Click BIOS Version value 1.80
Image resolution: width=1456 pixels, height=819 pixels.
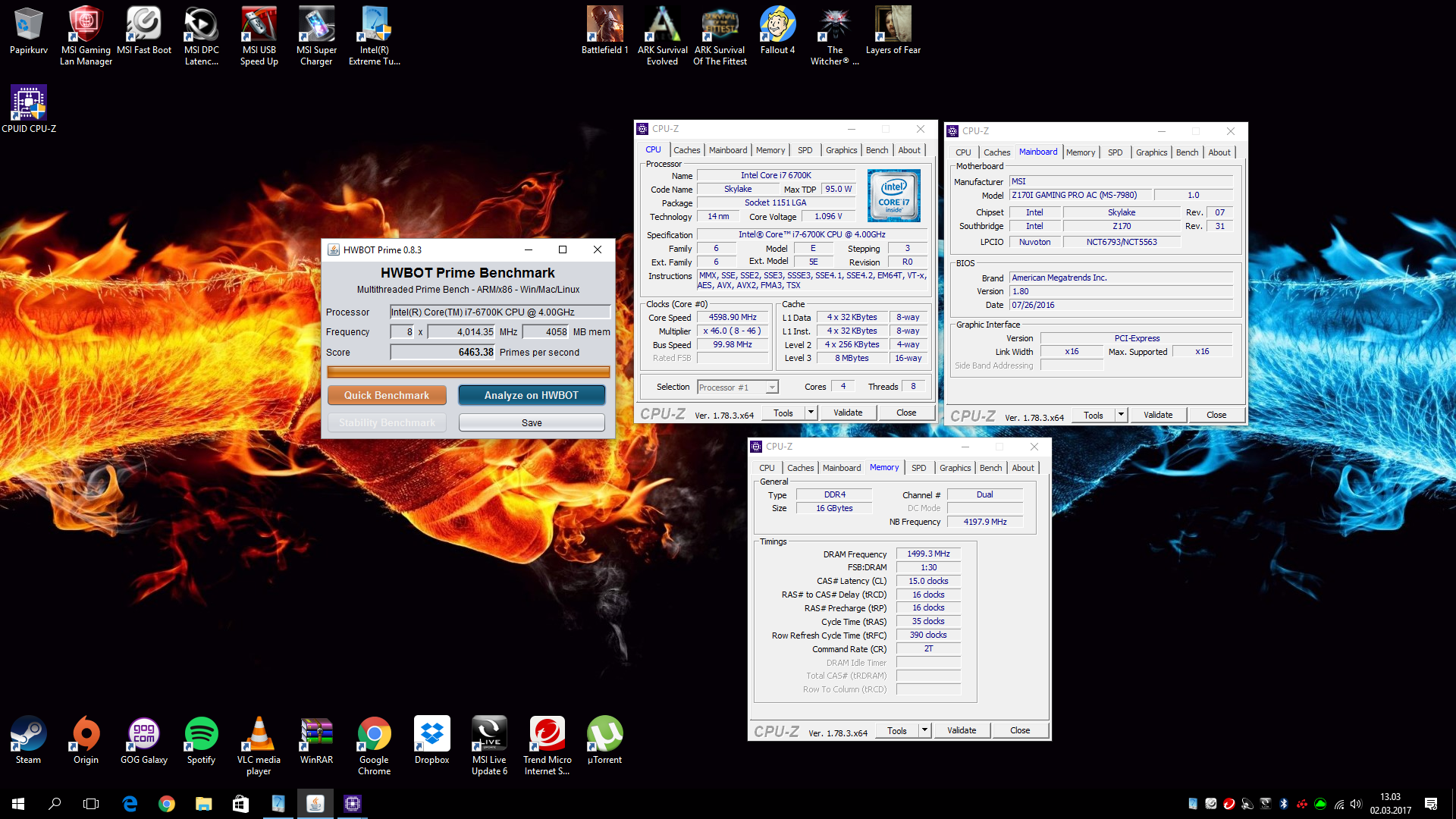(1121, 291)
